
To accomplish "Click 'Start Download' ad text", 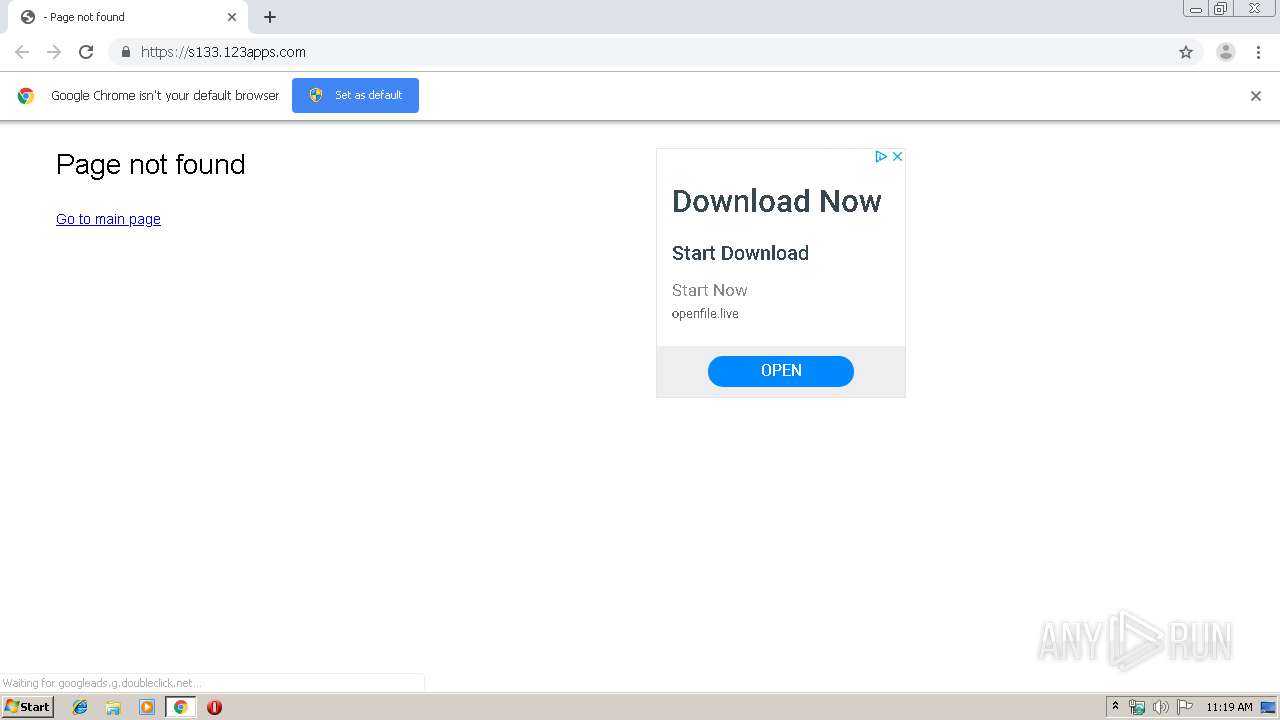I will click(x=740, y=253).
